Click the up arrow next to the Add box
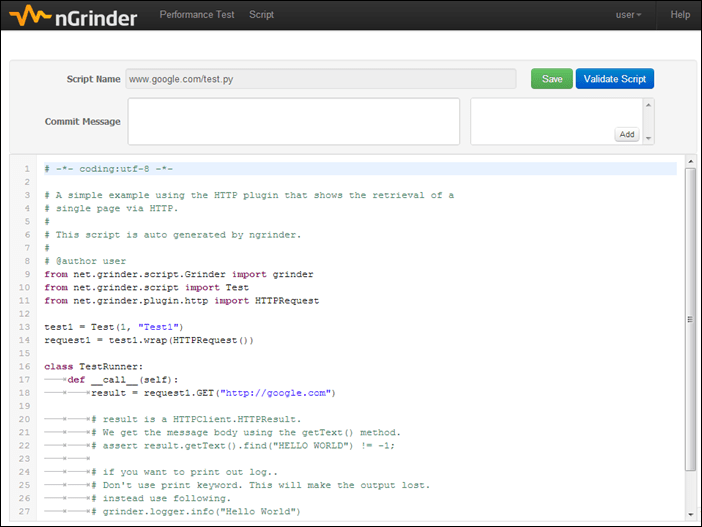Screen dimensions: 702x527 coord(648,105)
